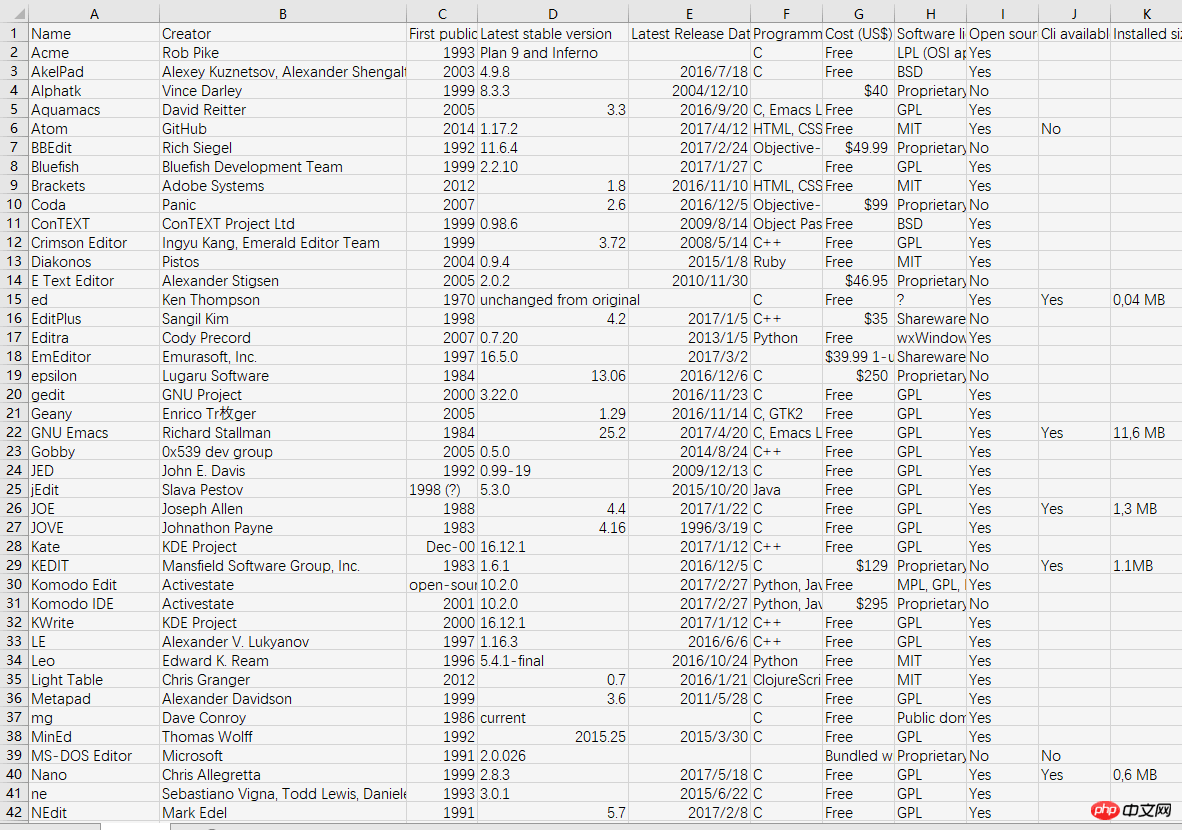
Task: Click the 'Crimson Editor' cell
Action: click(93, 243)
